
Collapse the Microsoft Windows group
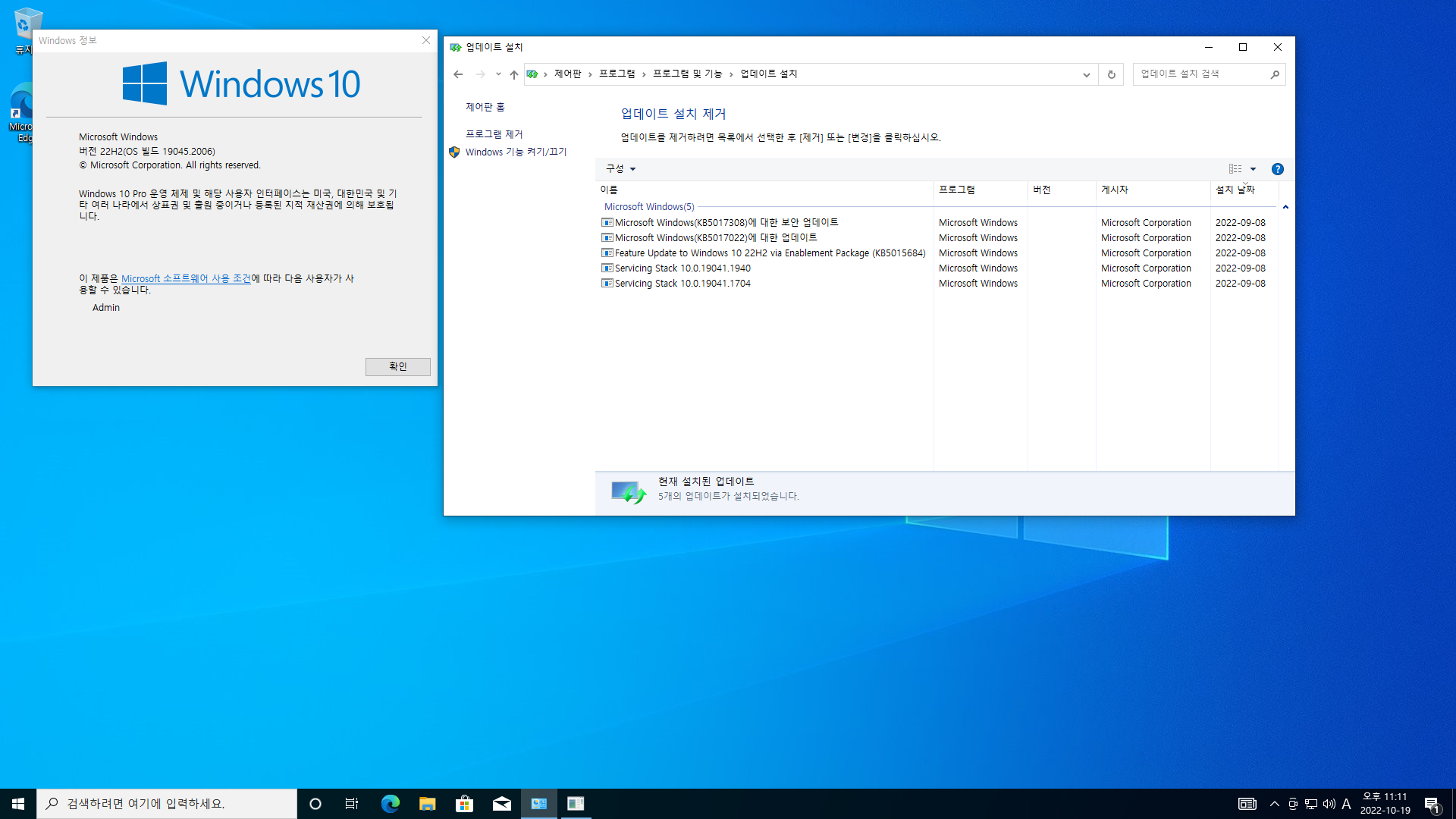(1285, 207)
